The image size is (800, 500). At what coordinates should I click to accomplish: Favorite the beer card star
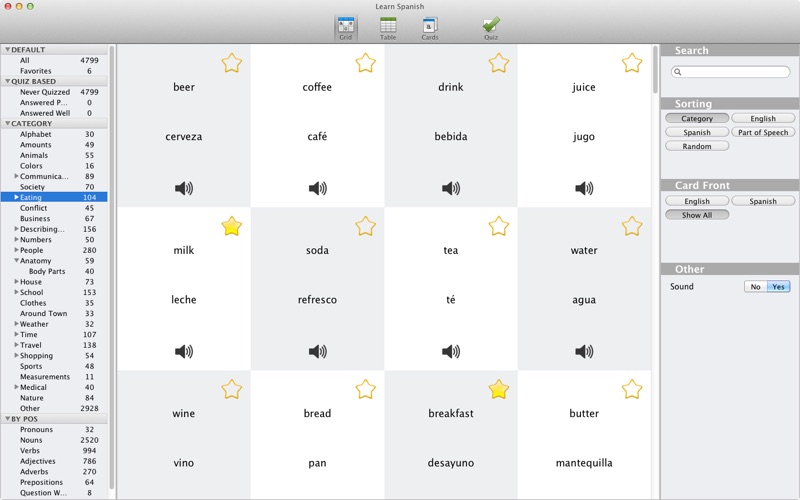pos(232,63)
